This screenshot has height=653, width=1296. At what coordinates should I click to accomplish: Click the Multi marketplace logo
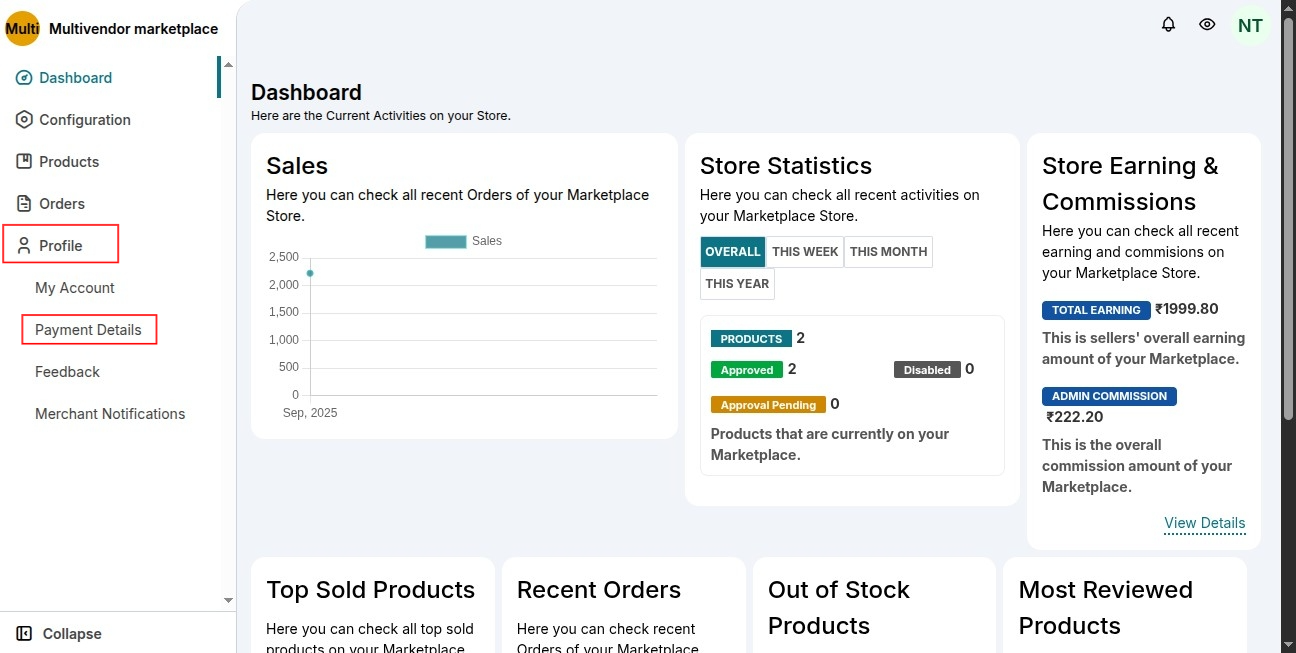tap(22, 29)
